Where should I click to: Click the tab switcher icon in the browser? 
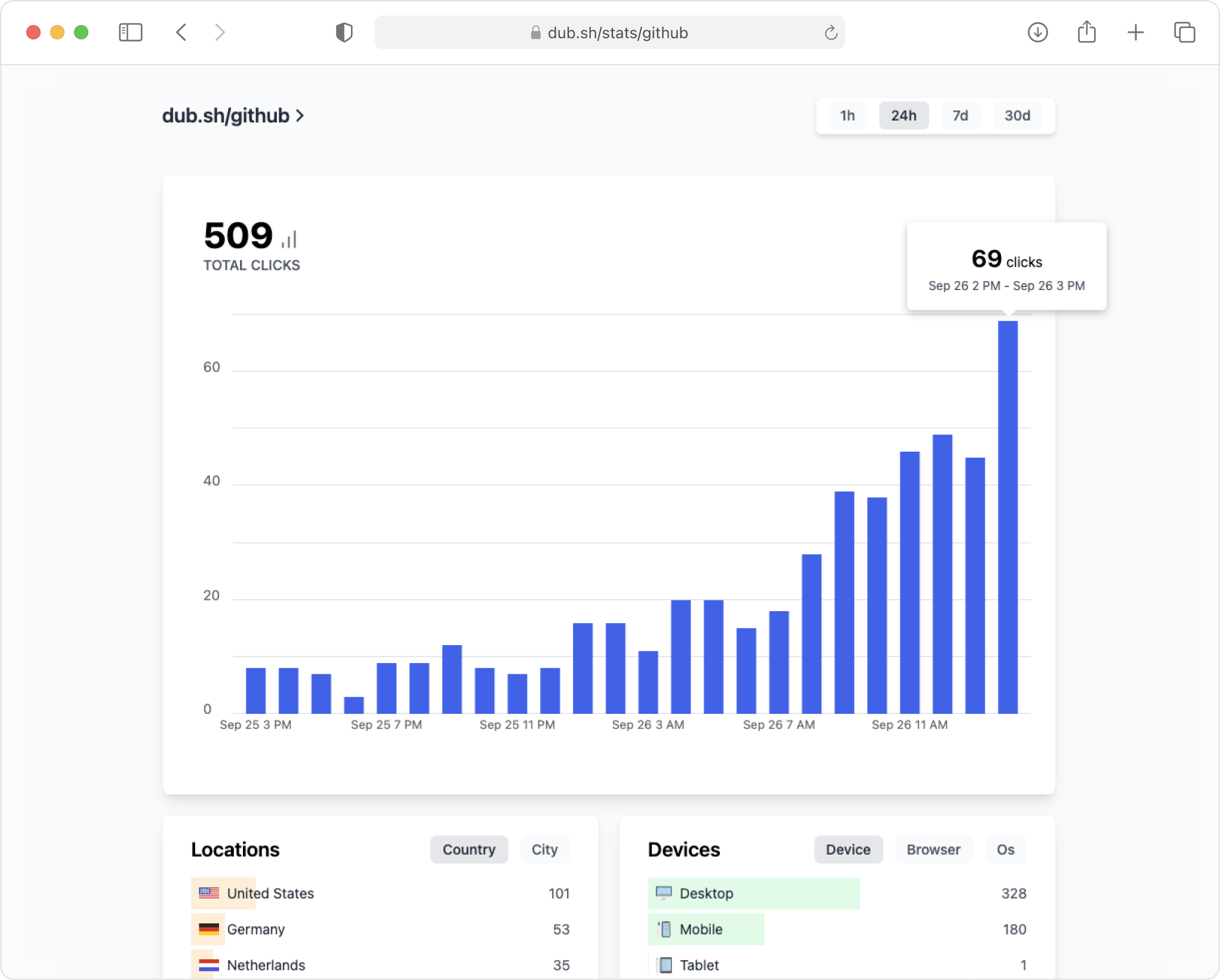(1183, 32)
